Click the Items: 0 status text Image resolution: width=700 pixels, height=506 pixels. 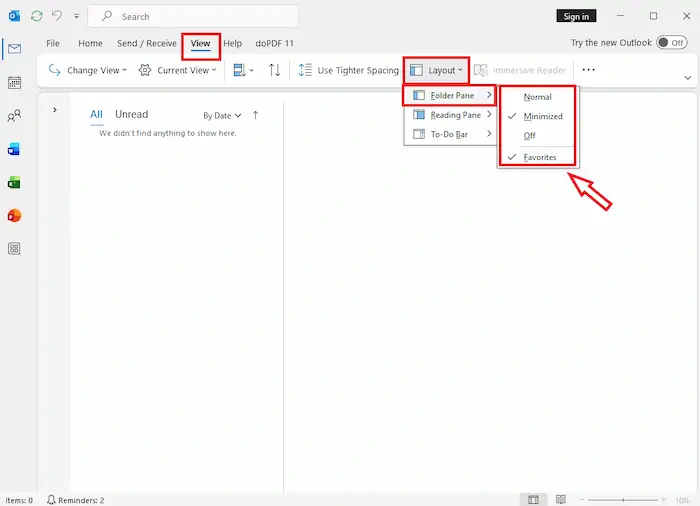pyautogui.click(x=19, y=500)
